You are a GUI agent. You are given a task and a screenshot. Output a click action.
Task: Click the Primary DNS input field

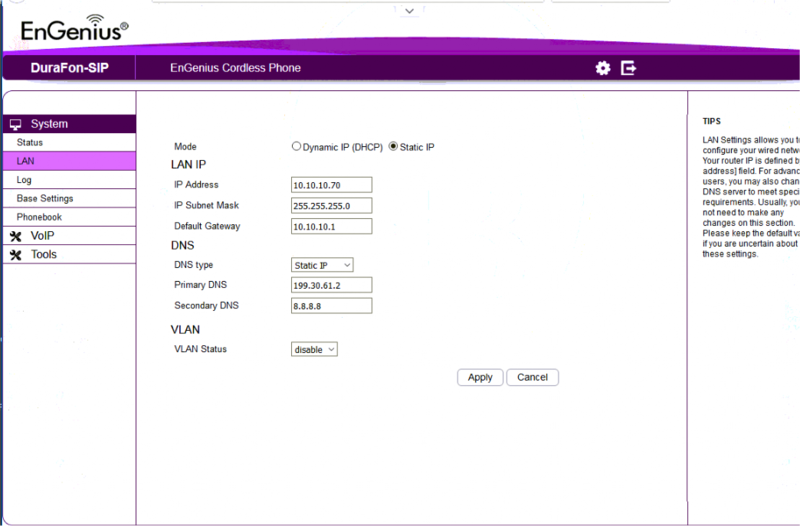[x=331, y=285]
